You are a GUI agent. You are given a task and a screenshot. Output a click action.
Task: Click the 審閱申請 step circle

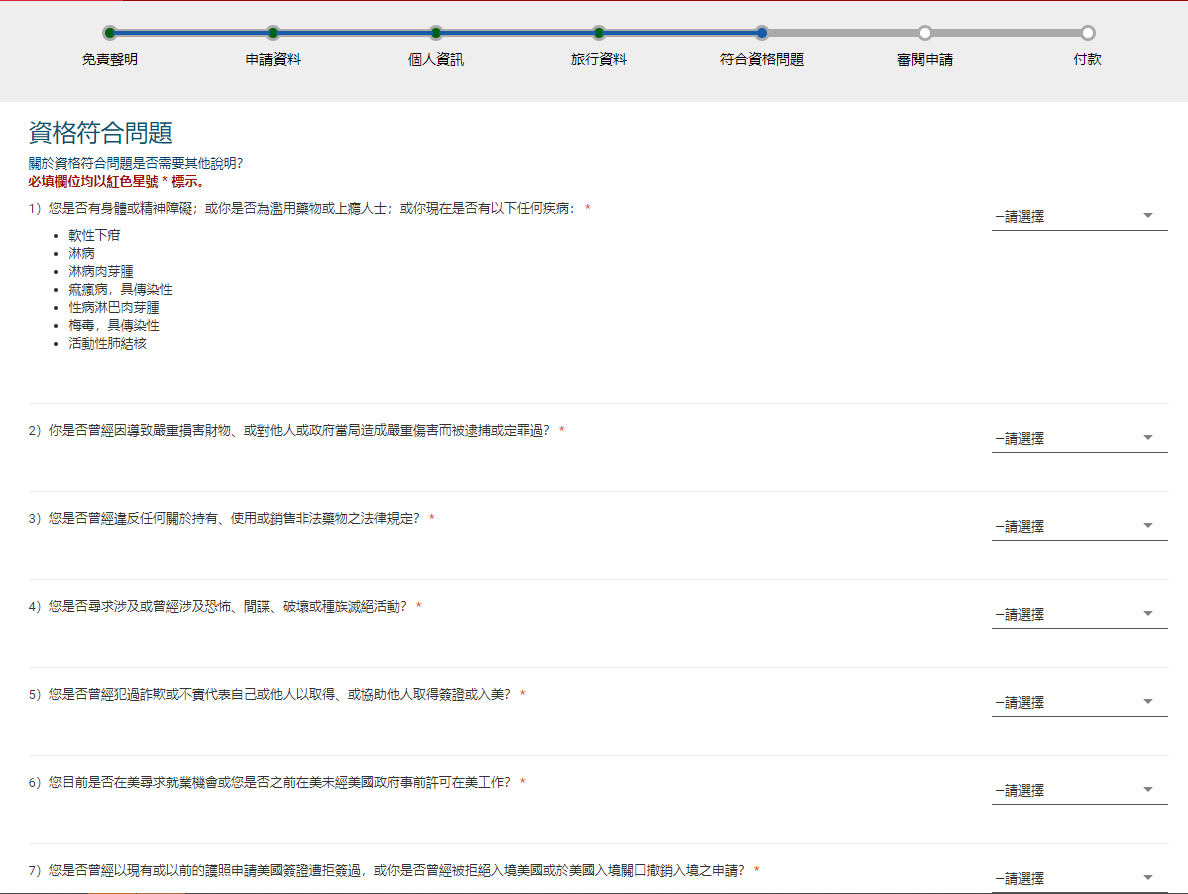click(x=925, y=33)
